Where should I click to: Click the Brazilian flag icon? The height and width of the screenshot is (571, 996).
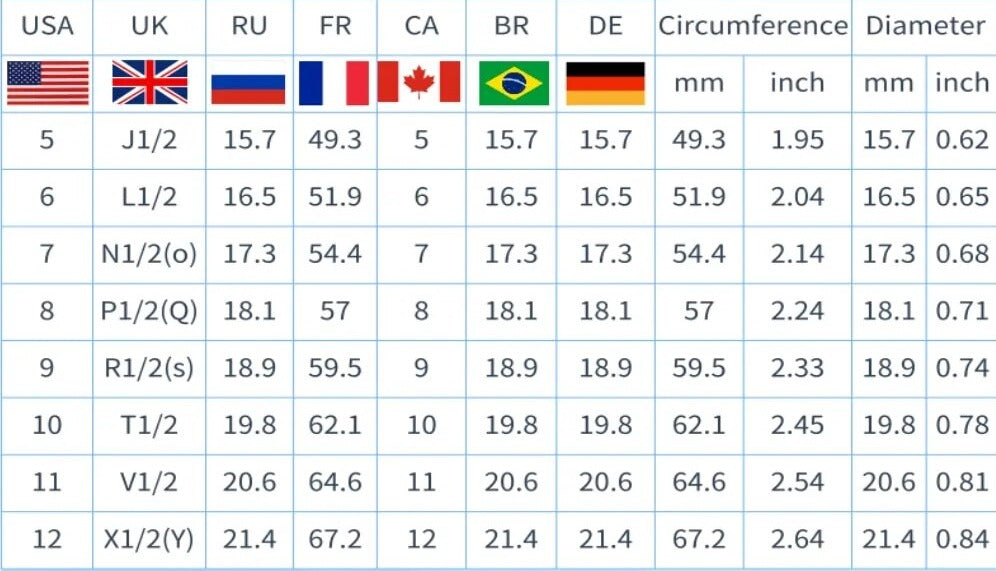512,83
